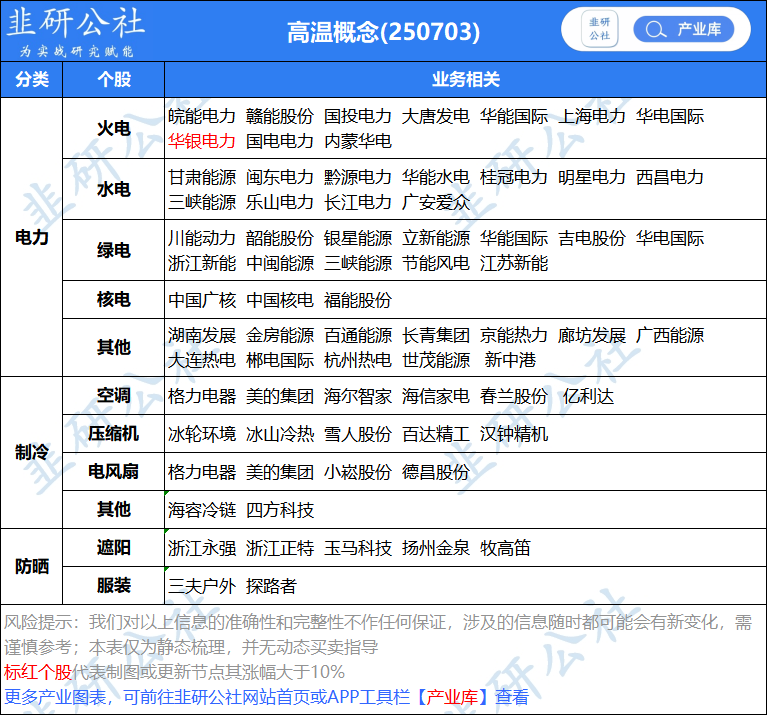The width and height of the screenshot is (768, 716).
Task: Click the 个股 column header
Action: click(x=114, y=79)
